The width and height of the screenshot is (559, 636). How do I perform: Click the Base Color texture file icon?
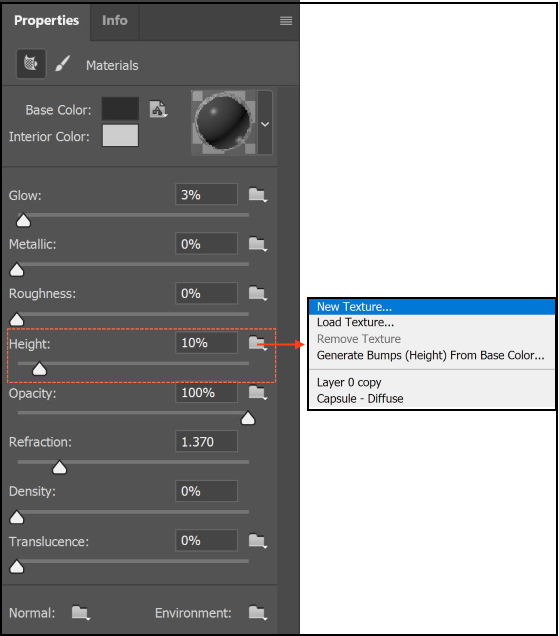coord(158,109)
